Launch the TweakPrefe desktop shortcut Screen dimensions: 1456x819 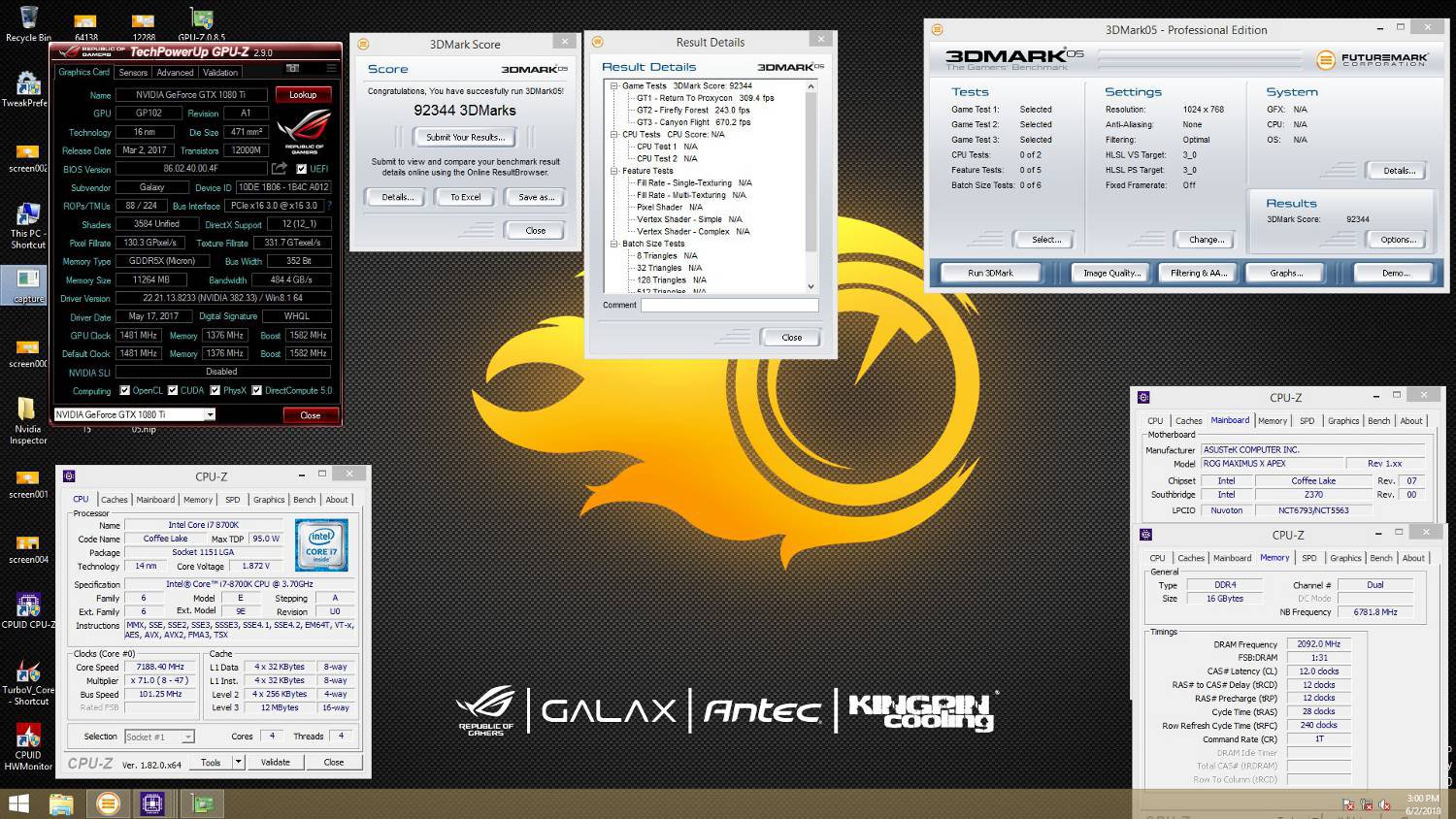[28, 89]
